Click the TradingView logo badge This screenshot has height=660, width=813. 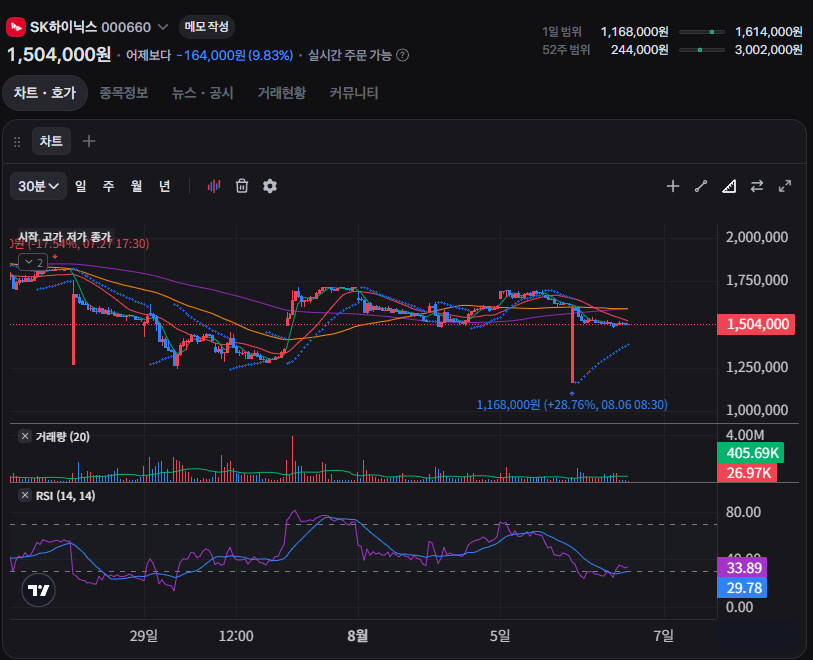coord(38,590)
